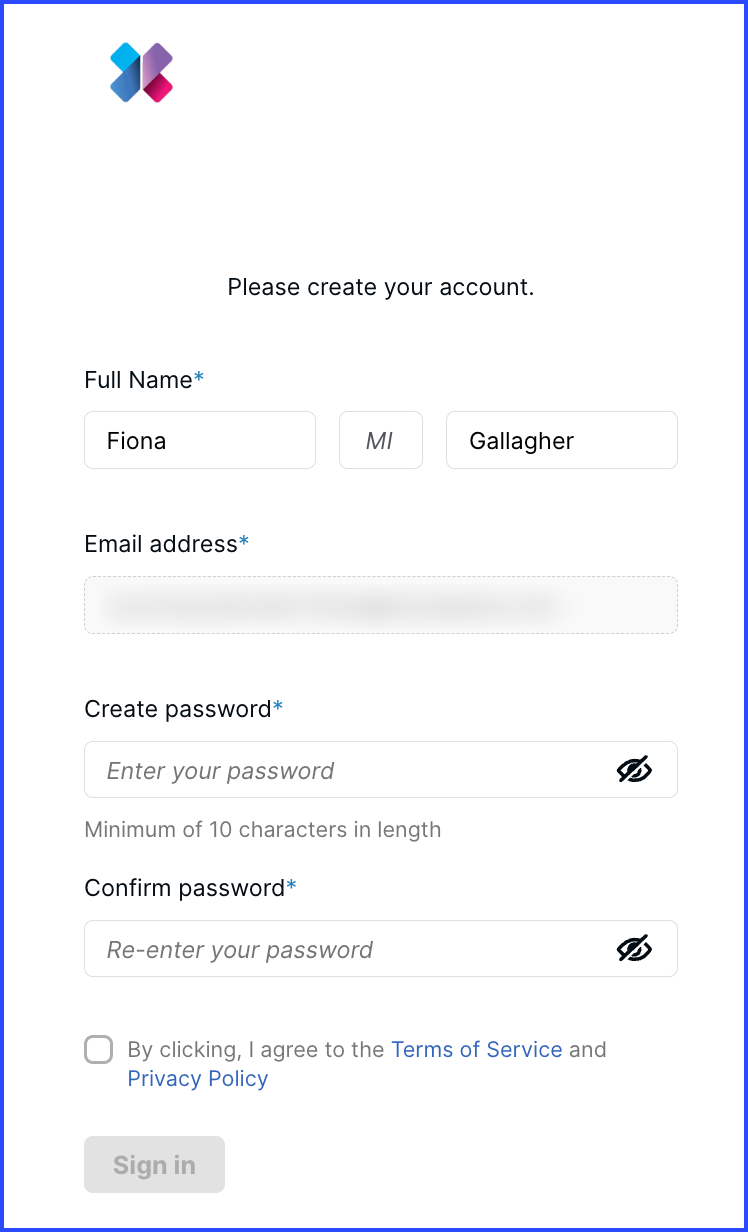The width and height of the screenshot is (748, 1232).
Task: Click the Please create your account heading
Action: 381,288
